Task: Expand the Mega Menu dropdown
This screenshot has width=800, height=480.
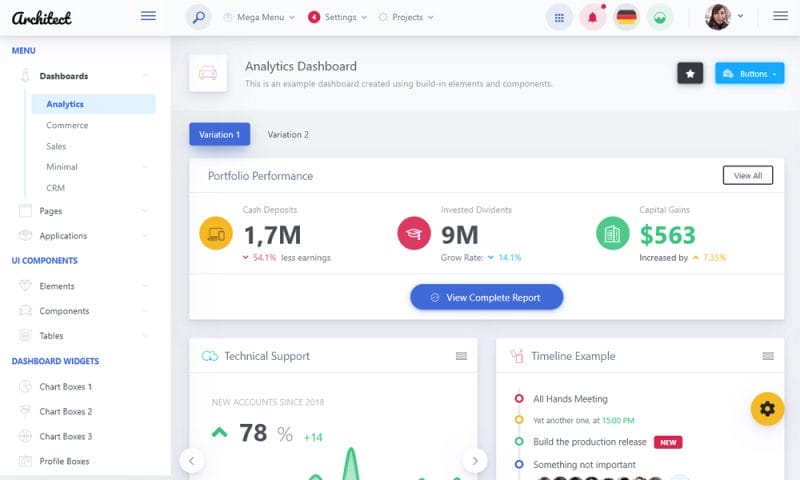Action: [x=259, y=17]
